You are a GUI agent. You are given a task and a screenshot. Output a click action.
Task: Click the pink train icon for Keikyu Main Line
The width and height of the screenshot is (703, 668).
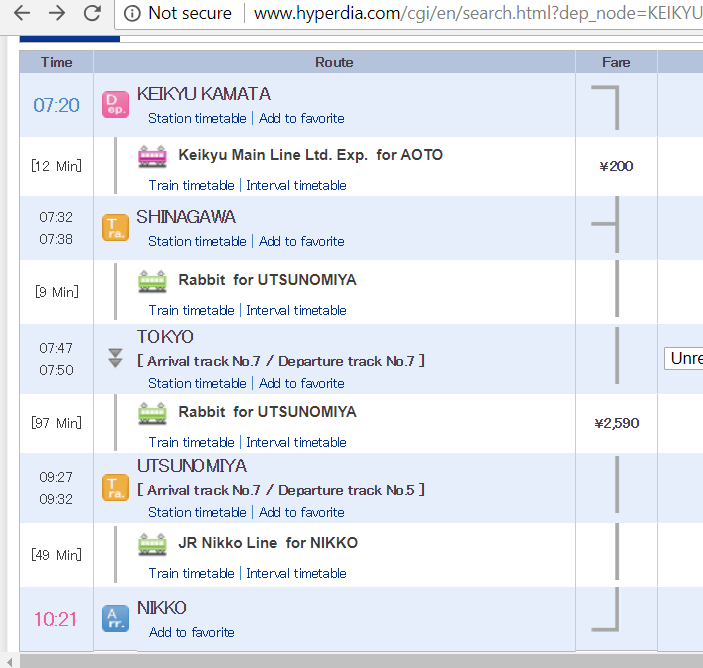coord(152,156)
